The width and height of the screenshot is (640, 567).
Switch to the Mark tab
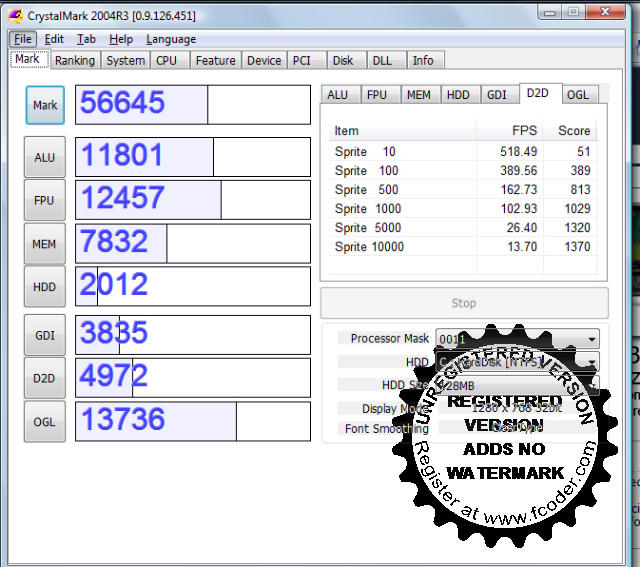pyautogui.click(x=28, y=59)
